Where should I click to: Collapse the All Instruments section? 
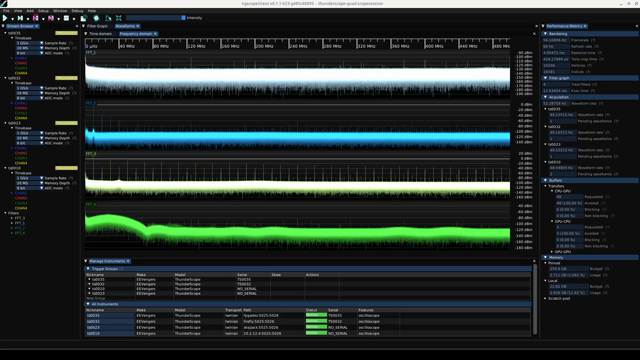click(88, 304)
